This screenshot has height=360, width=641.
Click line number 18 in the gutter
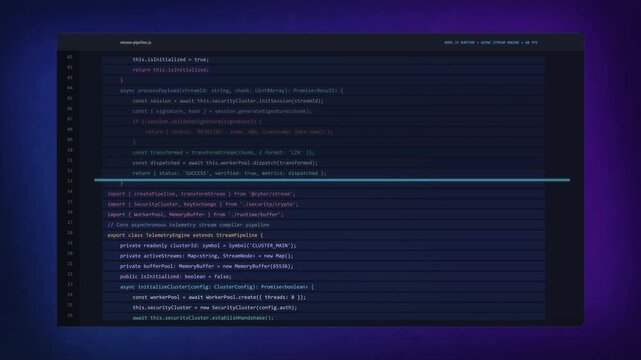pyautogui.click(x=70, y=233)
